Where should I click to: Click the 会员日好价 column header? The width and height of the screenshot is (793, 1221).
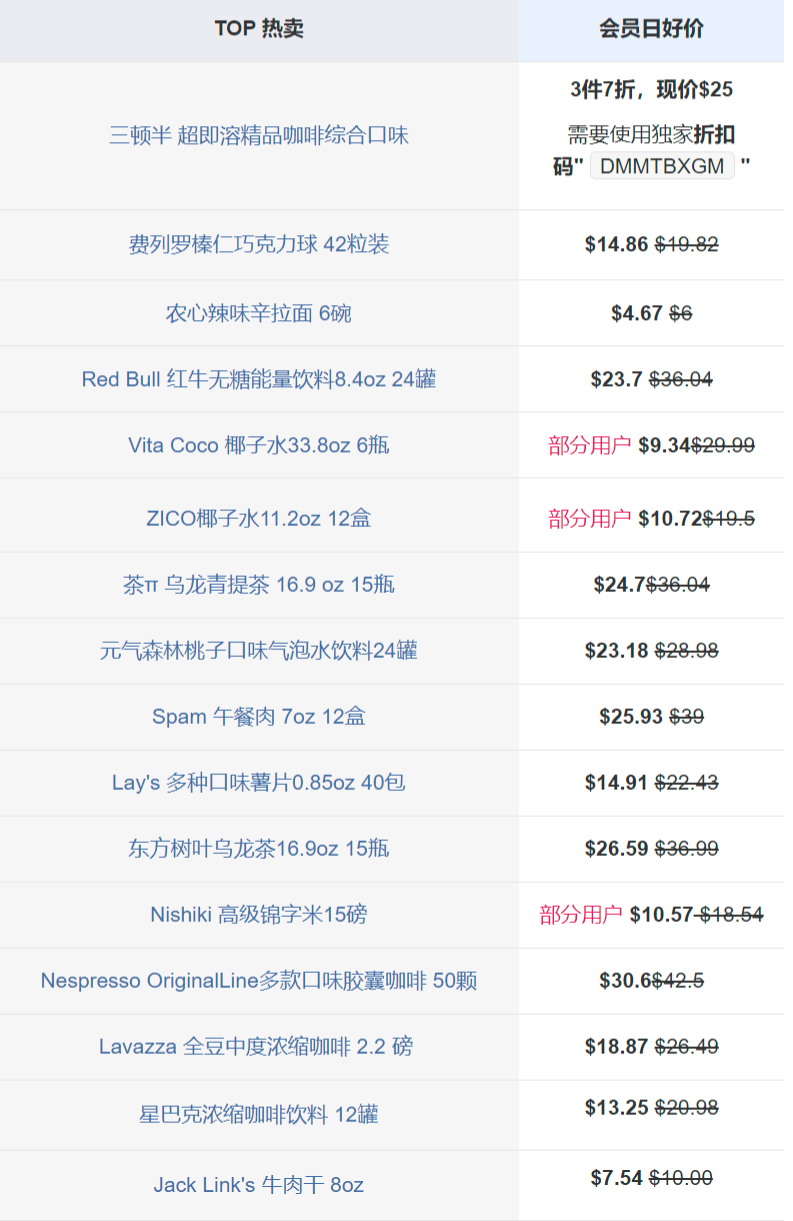click(x=651, y=28)
